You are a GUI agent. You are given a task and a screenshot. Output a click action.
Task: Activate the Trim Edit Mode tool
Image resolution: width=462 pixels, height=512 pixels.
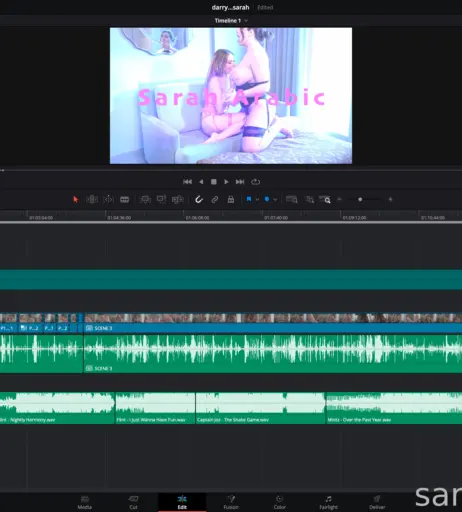[x=92, y=199]
